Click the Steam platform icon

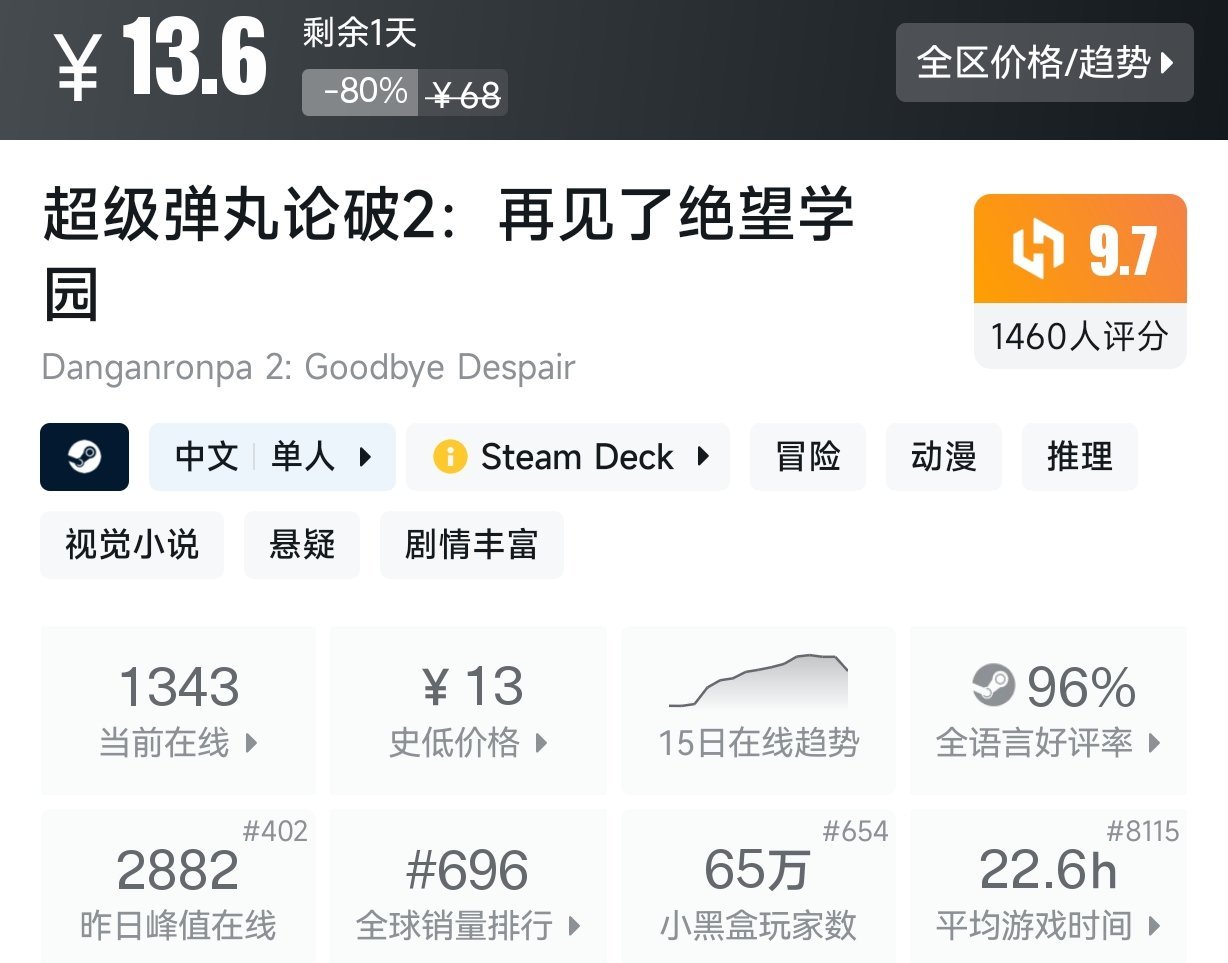pyautogui.click(x=84, y=457)
